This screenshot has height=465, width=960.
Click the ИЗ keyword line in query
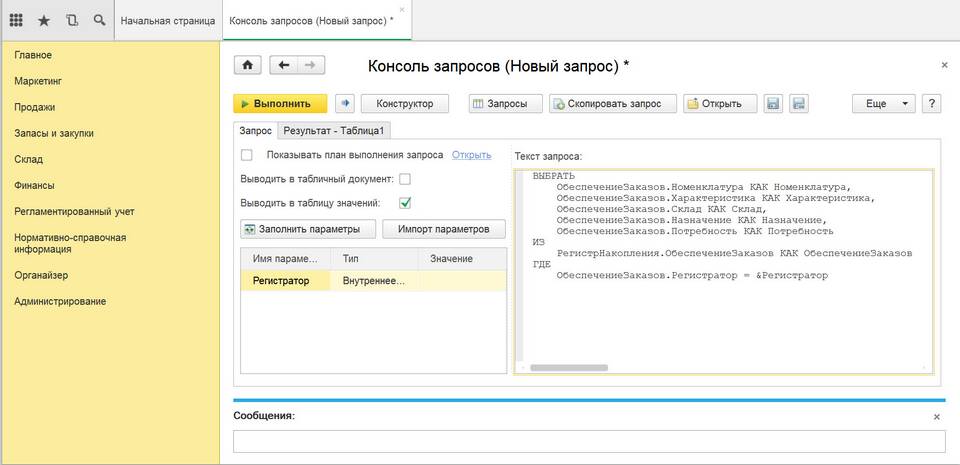tap(538, 242)
